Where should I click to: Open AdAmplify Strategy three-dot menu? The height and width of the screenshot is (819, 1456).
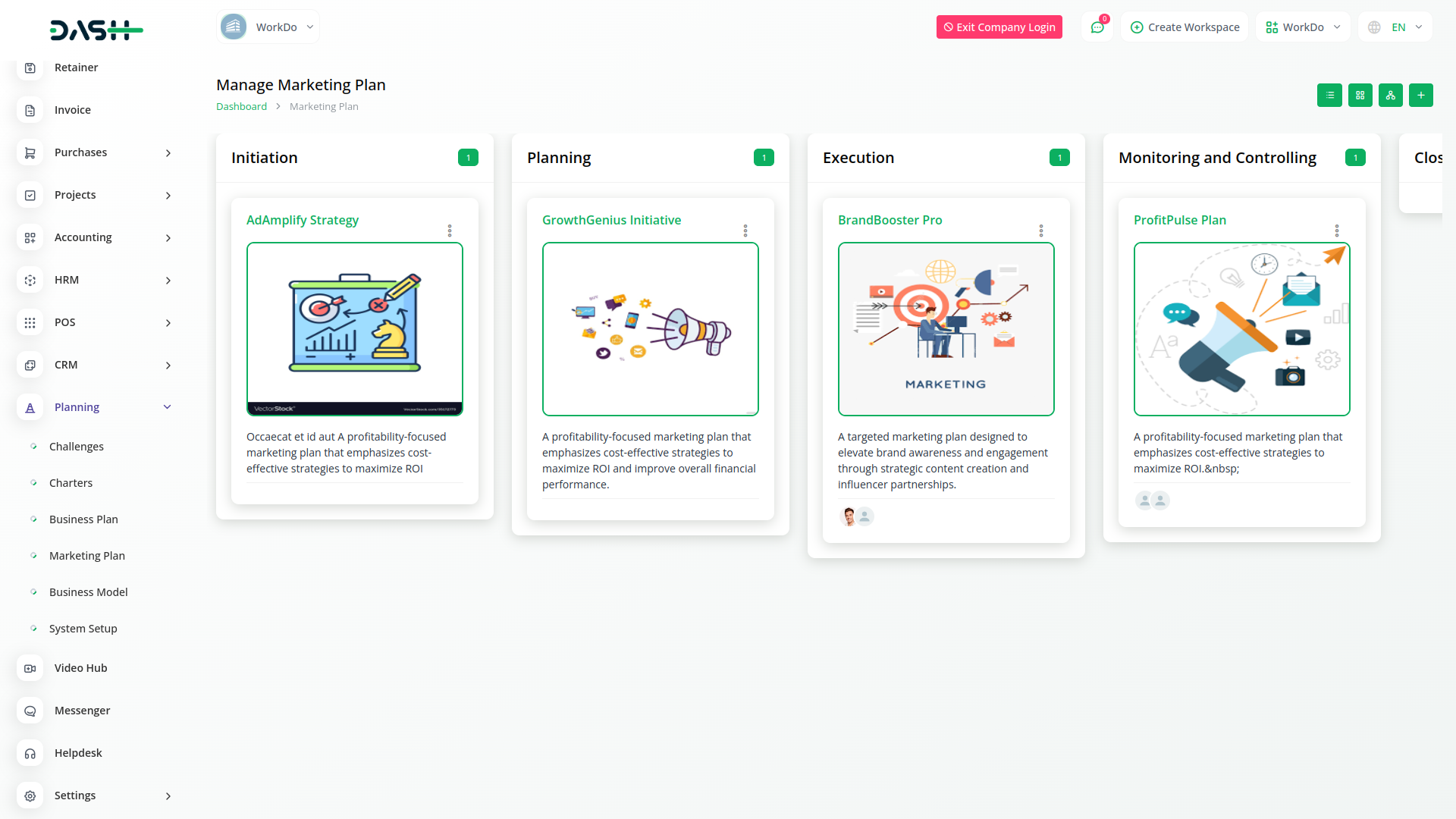450,231
